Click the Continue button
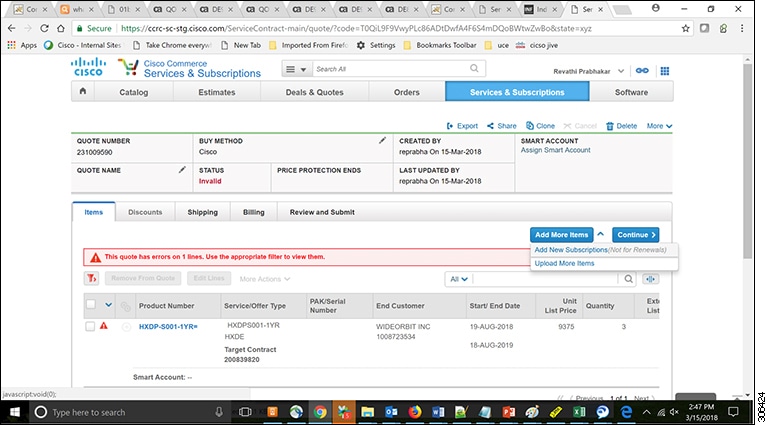 click(x=636, y=235)
